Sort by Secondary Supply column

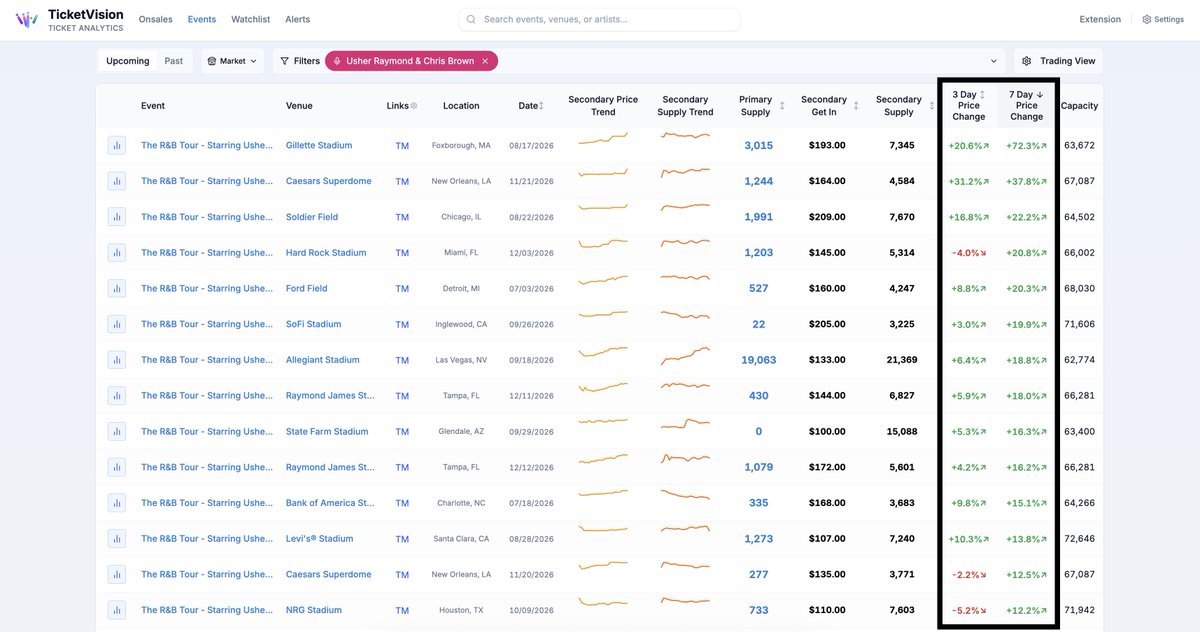[x=904, y=105]
